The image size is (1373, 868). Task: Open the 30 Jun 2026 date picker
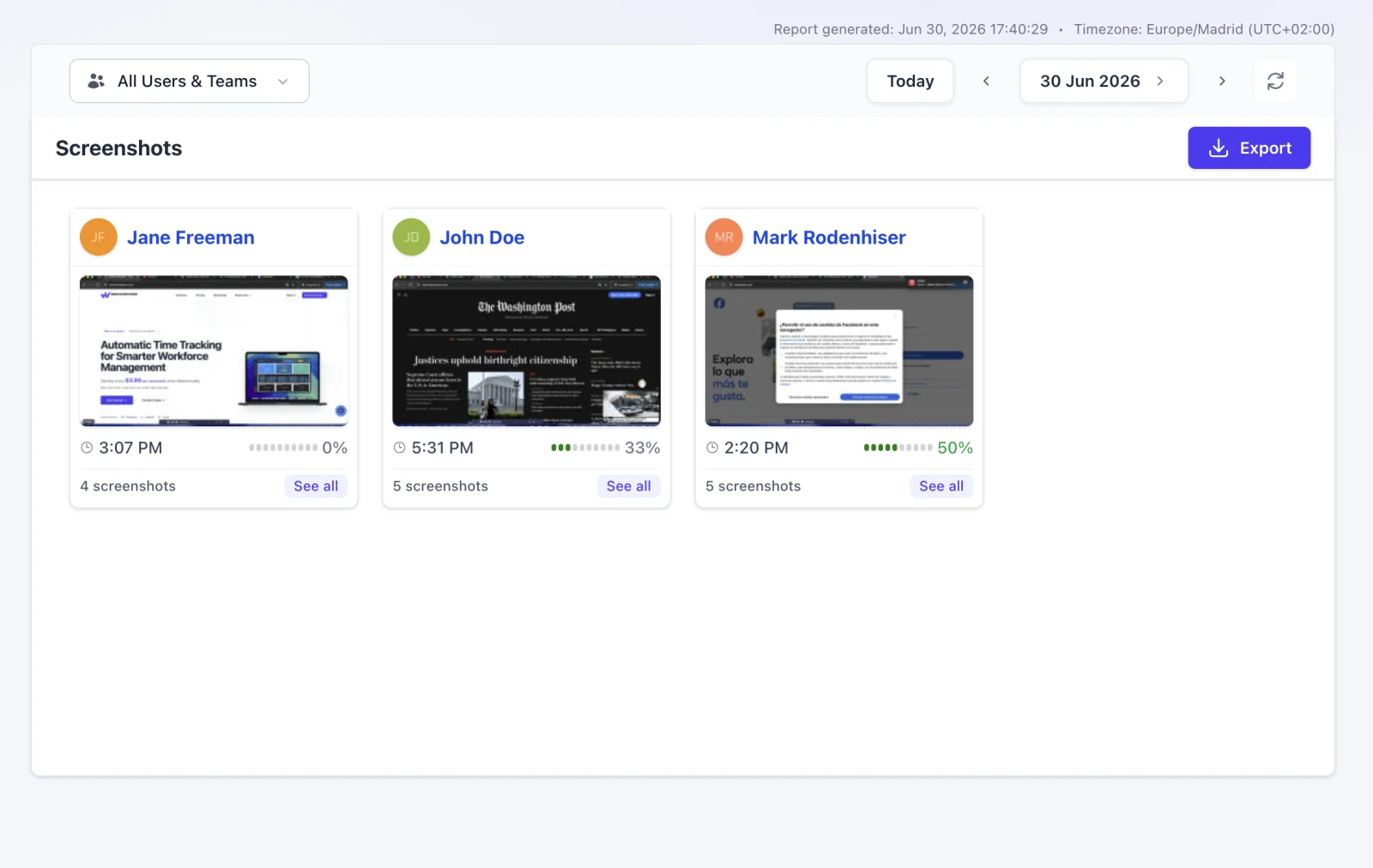click(1104, 81)
